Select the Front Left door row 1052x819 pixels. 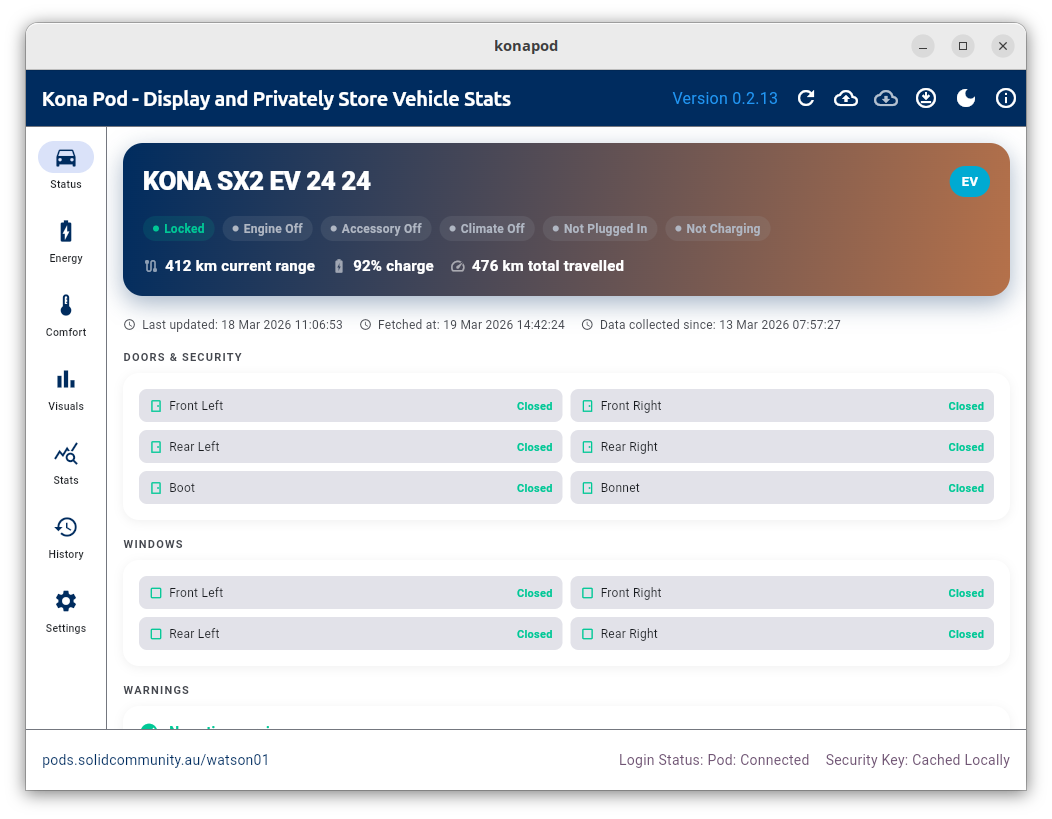350,406
